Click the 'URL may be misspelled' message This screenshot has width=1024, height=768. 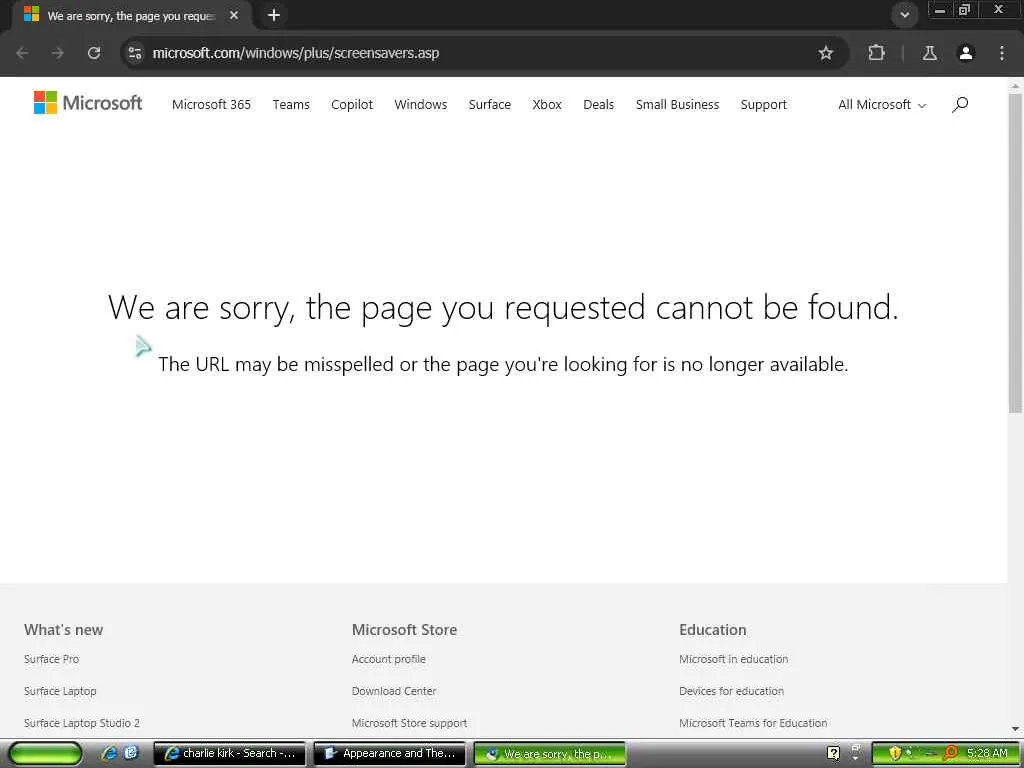503,364
